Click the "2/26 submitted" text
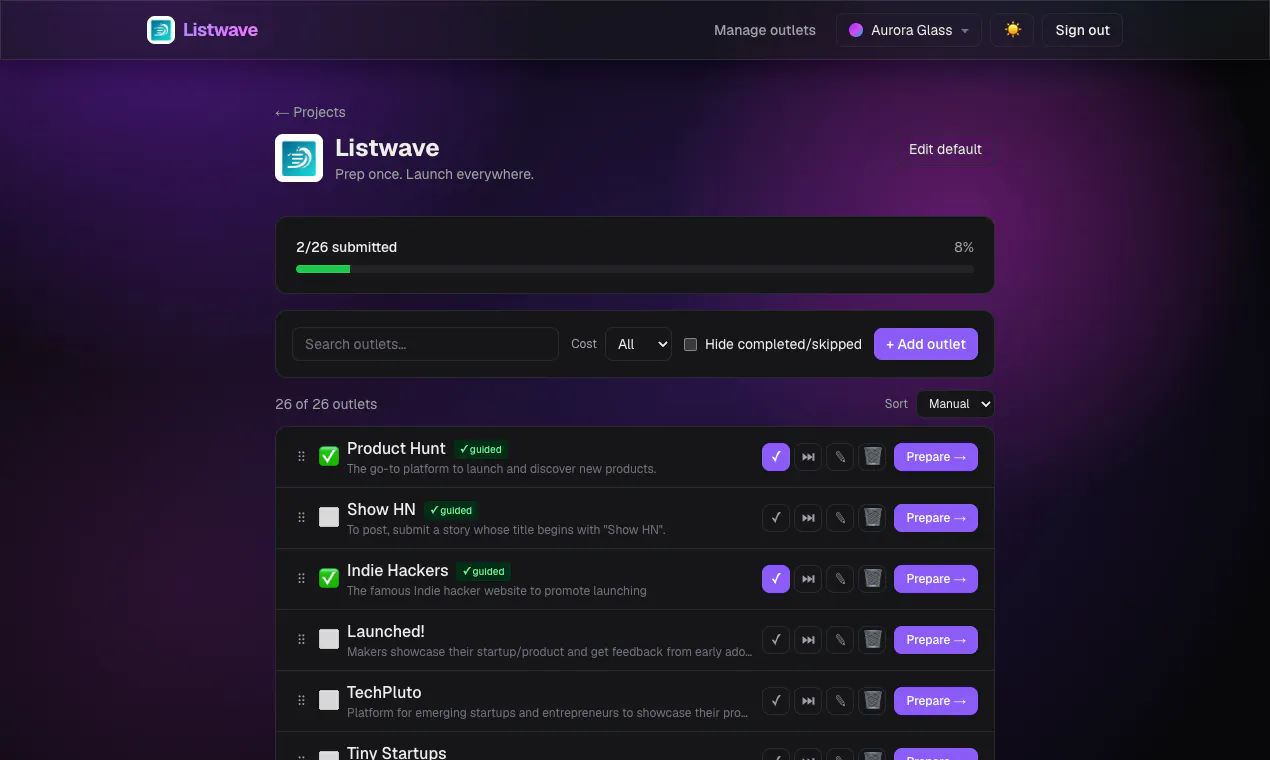 (x=346, y=247)
